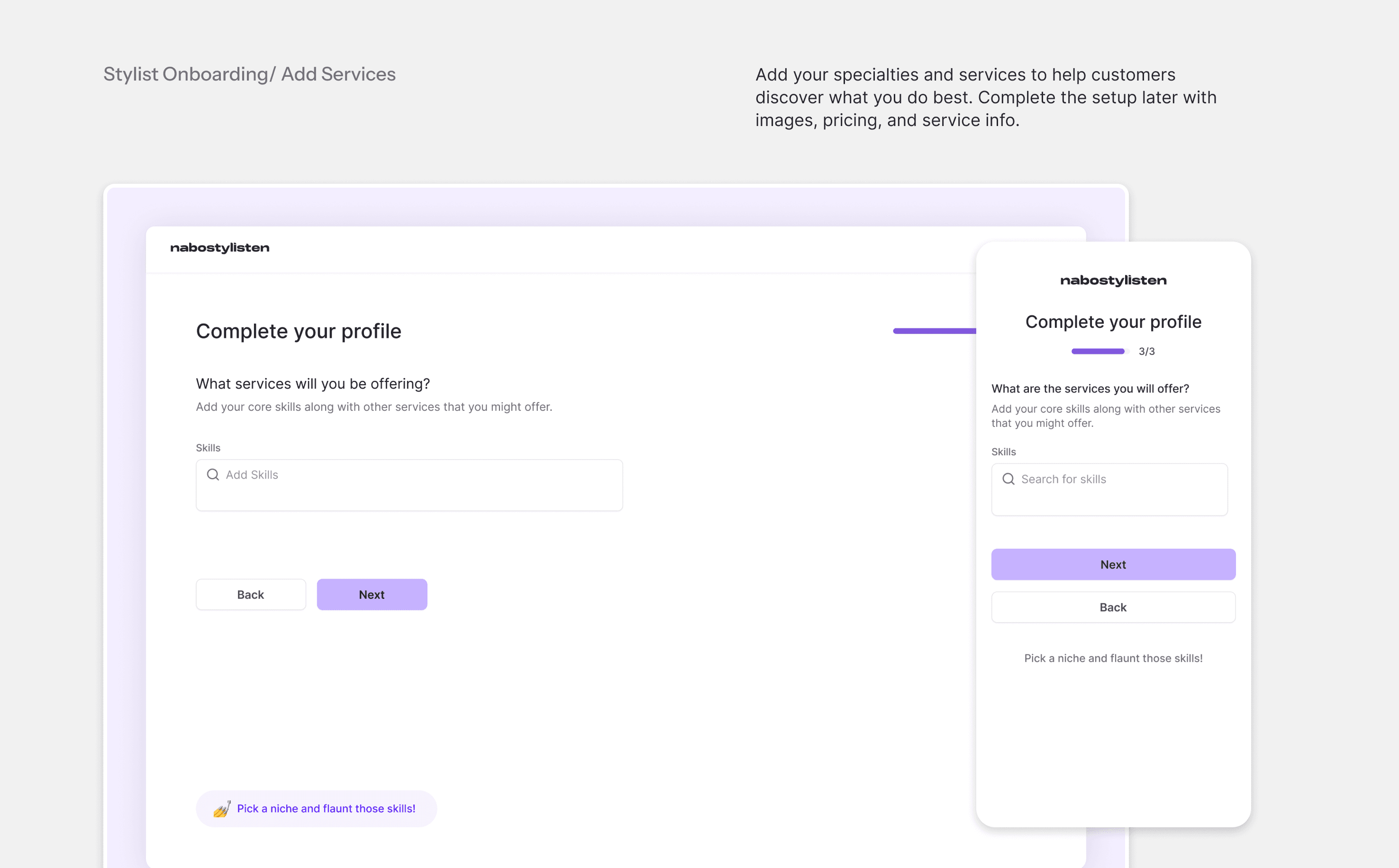The image size is (1399, 868).
Task: Click the search icon in Add Skills field
Action: tap(213, 475)
